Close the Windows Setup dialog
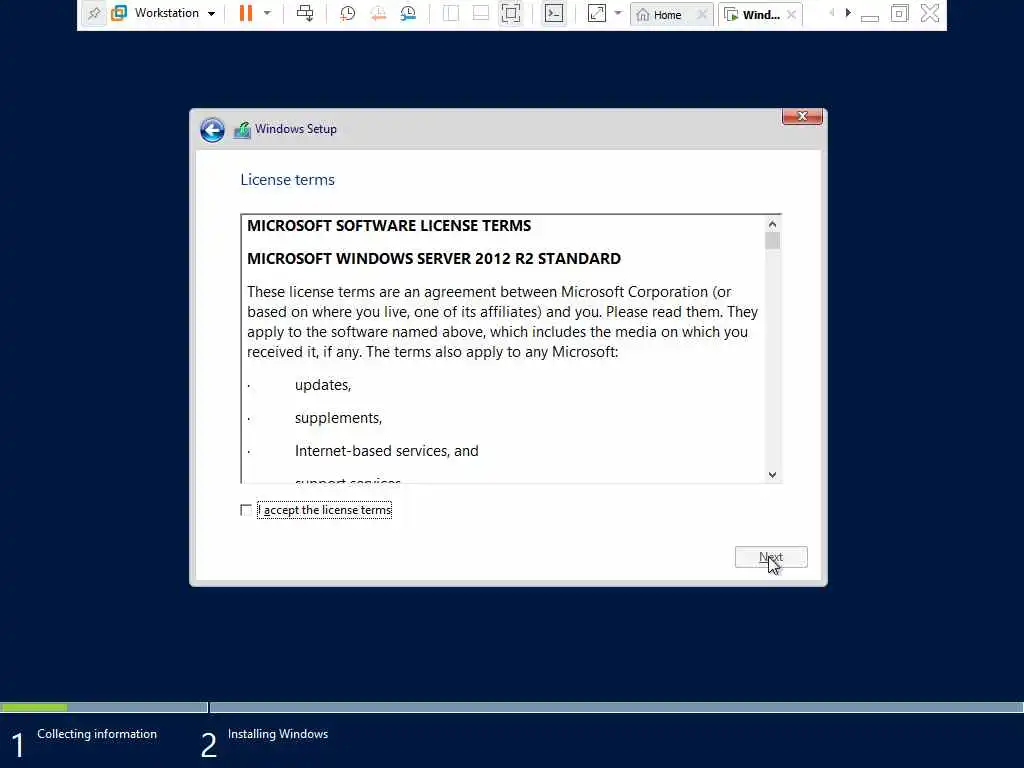The image size is (1024, 768). click(802, 116)
